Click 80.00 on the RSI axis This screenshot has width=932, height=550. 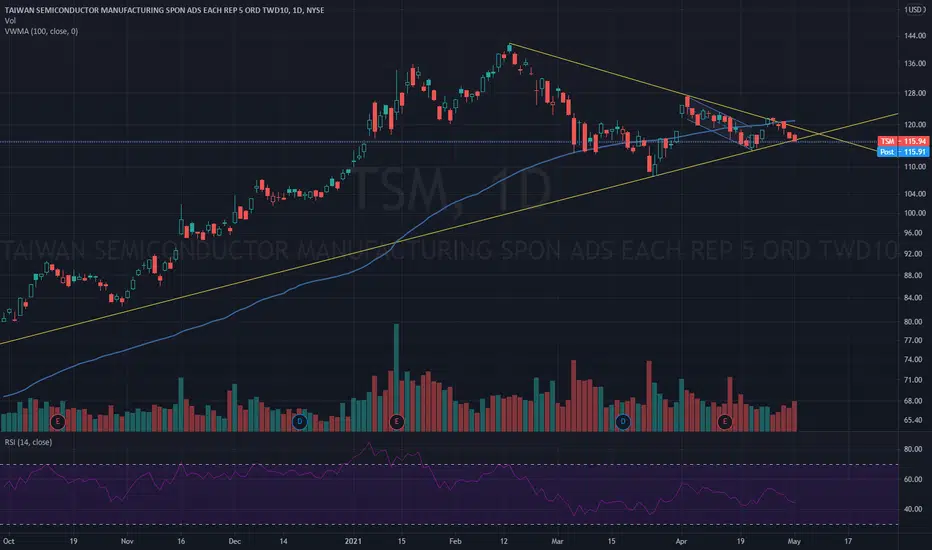point(915,450)
